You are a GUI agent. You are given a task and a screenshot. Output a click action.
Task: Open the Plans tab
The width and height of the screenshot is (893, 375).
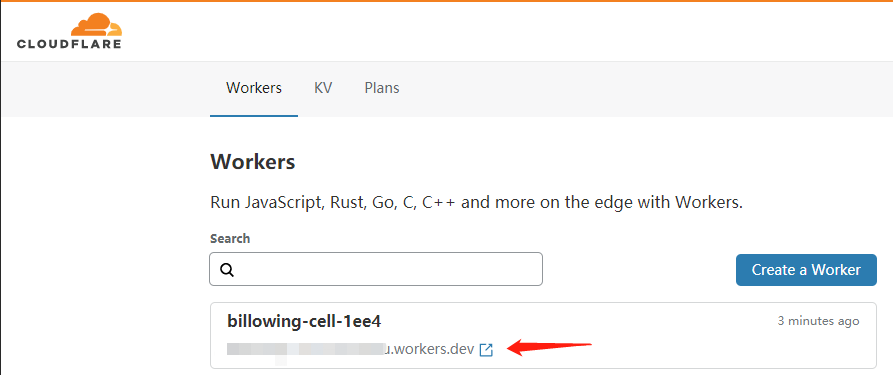point(382,88)
